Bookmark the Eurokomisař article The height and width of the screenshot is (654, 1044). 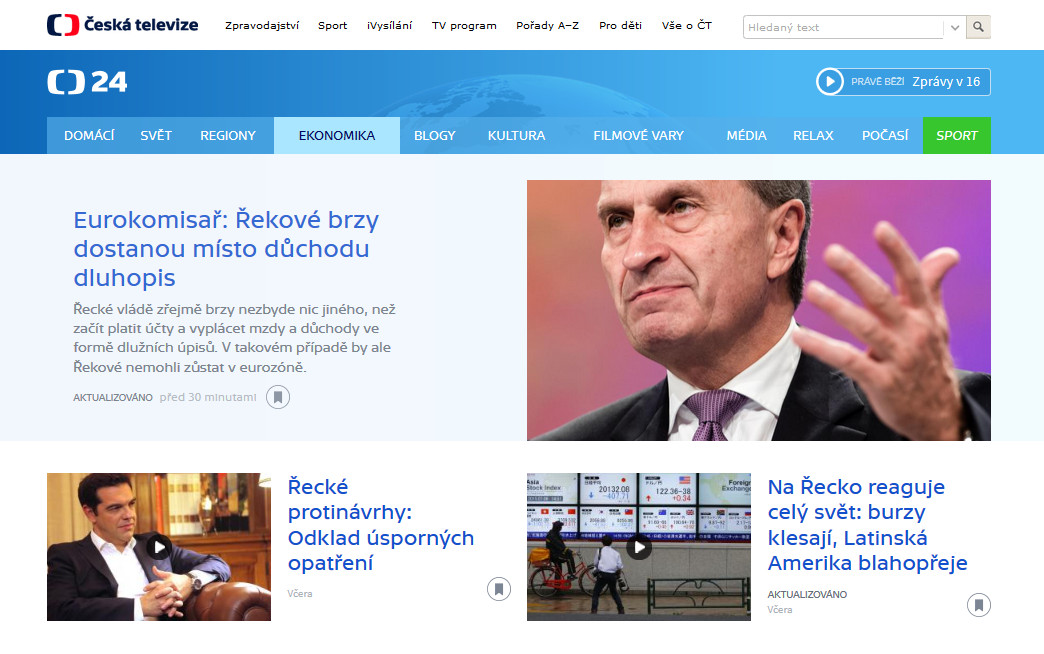(x=278, y=397)
